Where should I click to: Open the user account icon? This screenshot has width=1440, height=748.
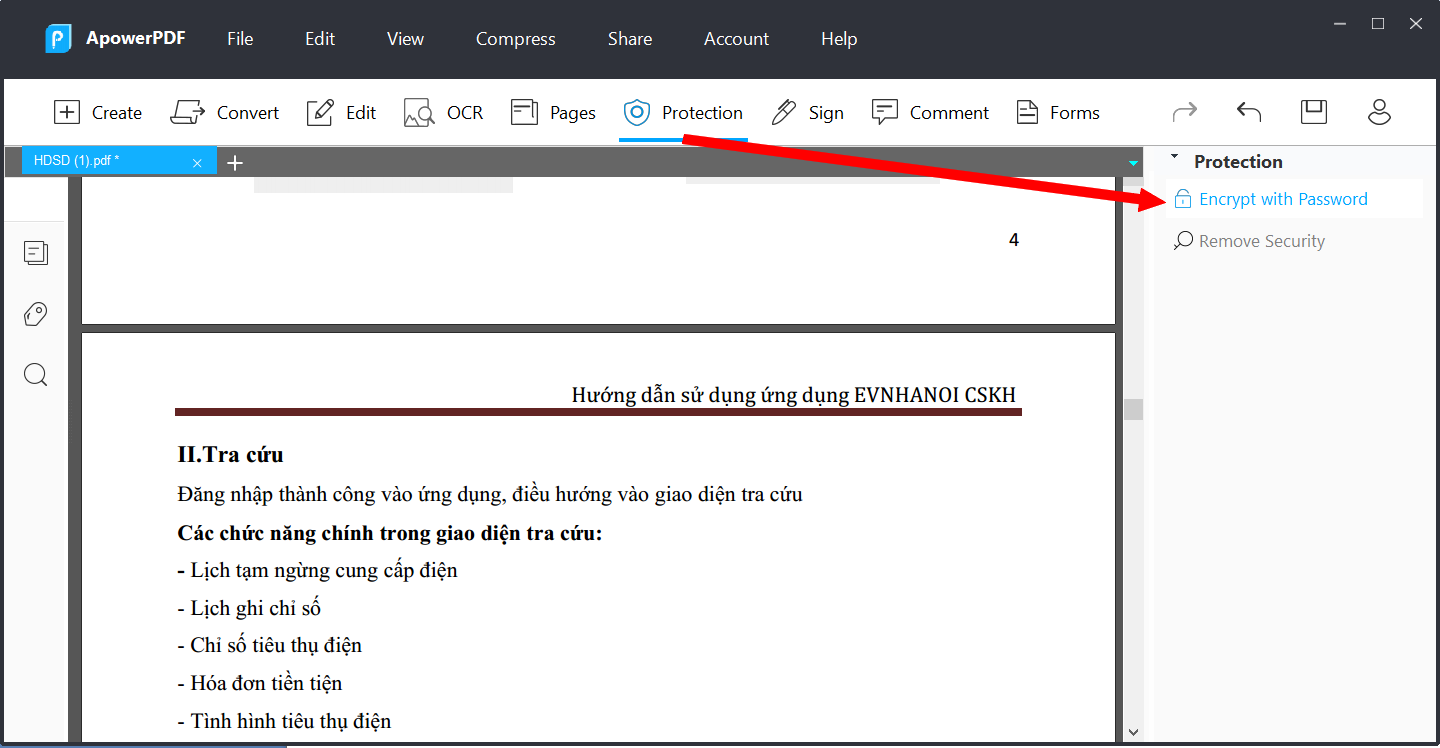coord(1379,112)
